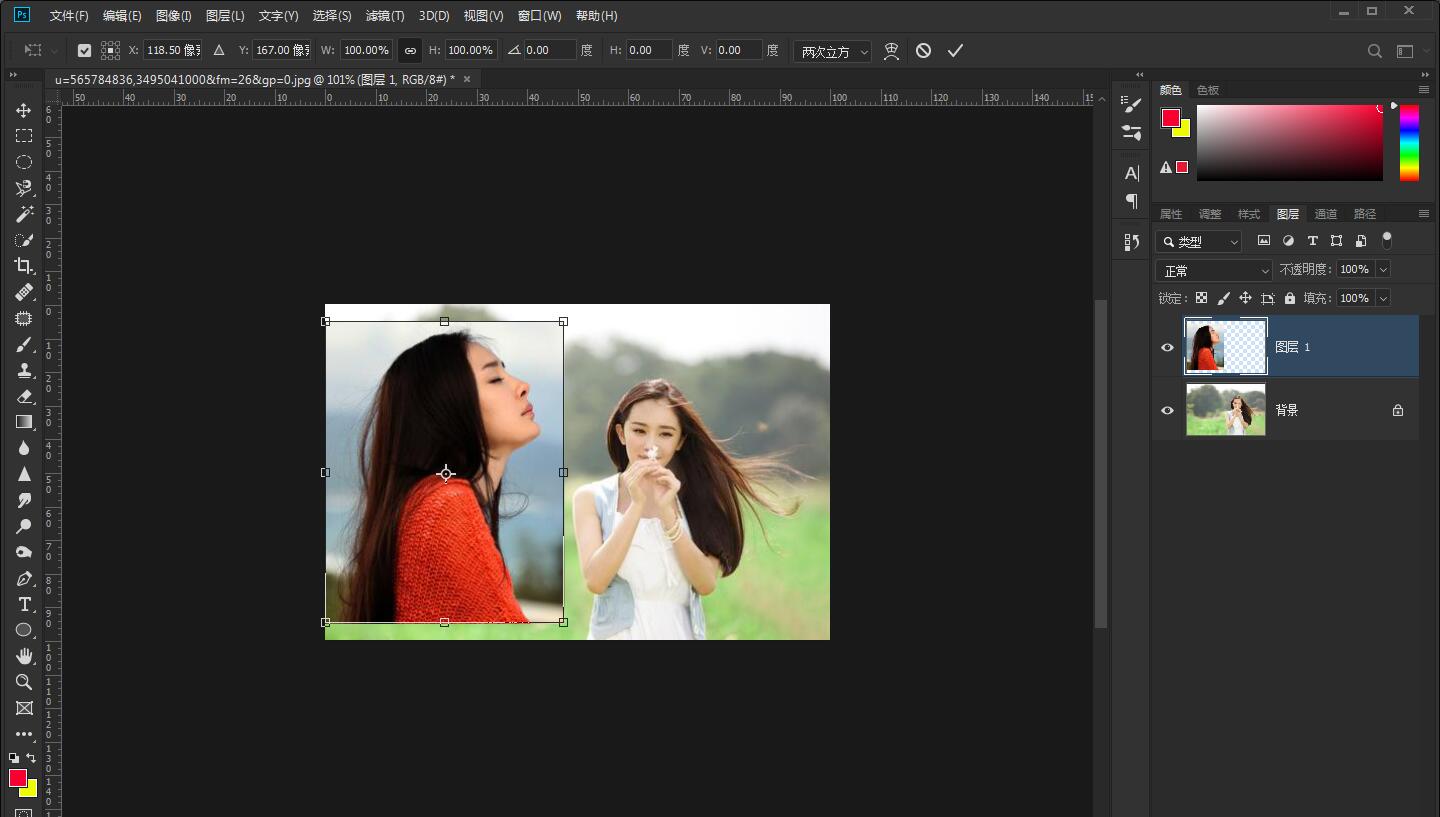Viewport: 1440px width, 817px height.
Task: Open the 类型 layer filter dropdown
Action: (x=1198, y=241)
